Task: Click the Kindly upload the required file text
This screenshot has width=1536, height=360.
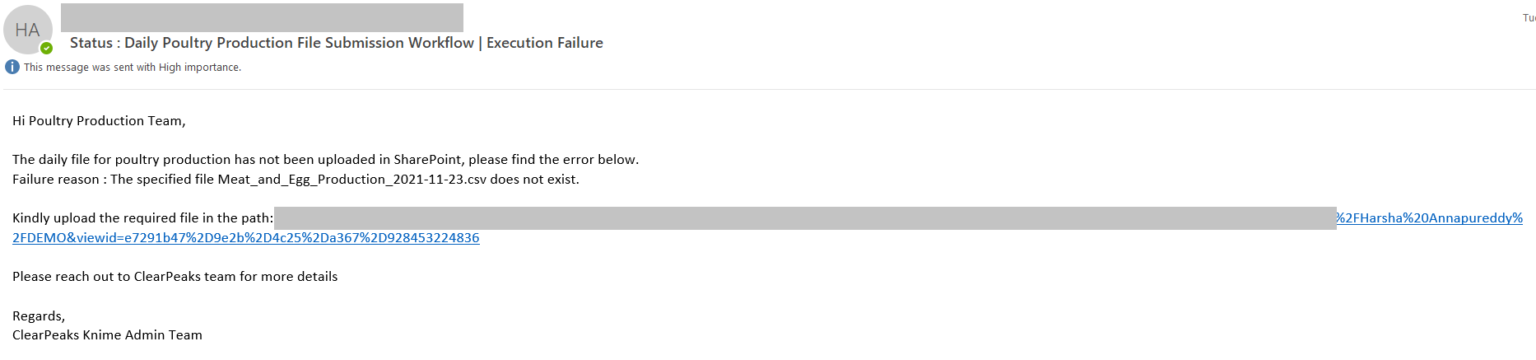Action: 143,218
